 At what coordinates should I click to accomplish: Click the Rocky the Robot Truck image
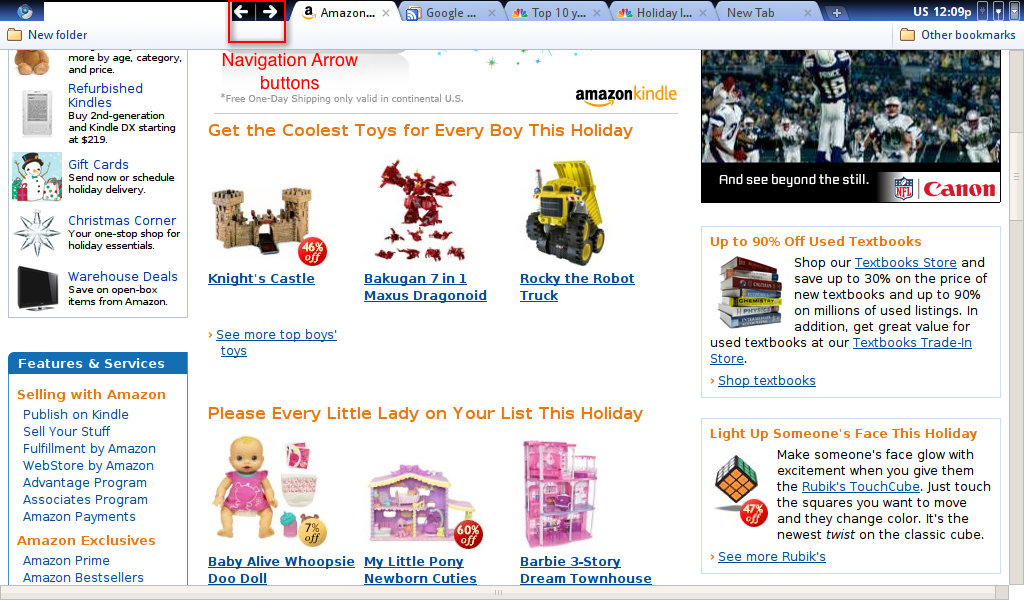click(x=566, y=213)
